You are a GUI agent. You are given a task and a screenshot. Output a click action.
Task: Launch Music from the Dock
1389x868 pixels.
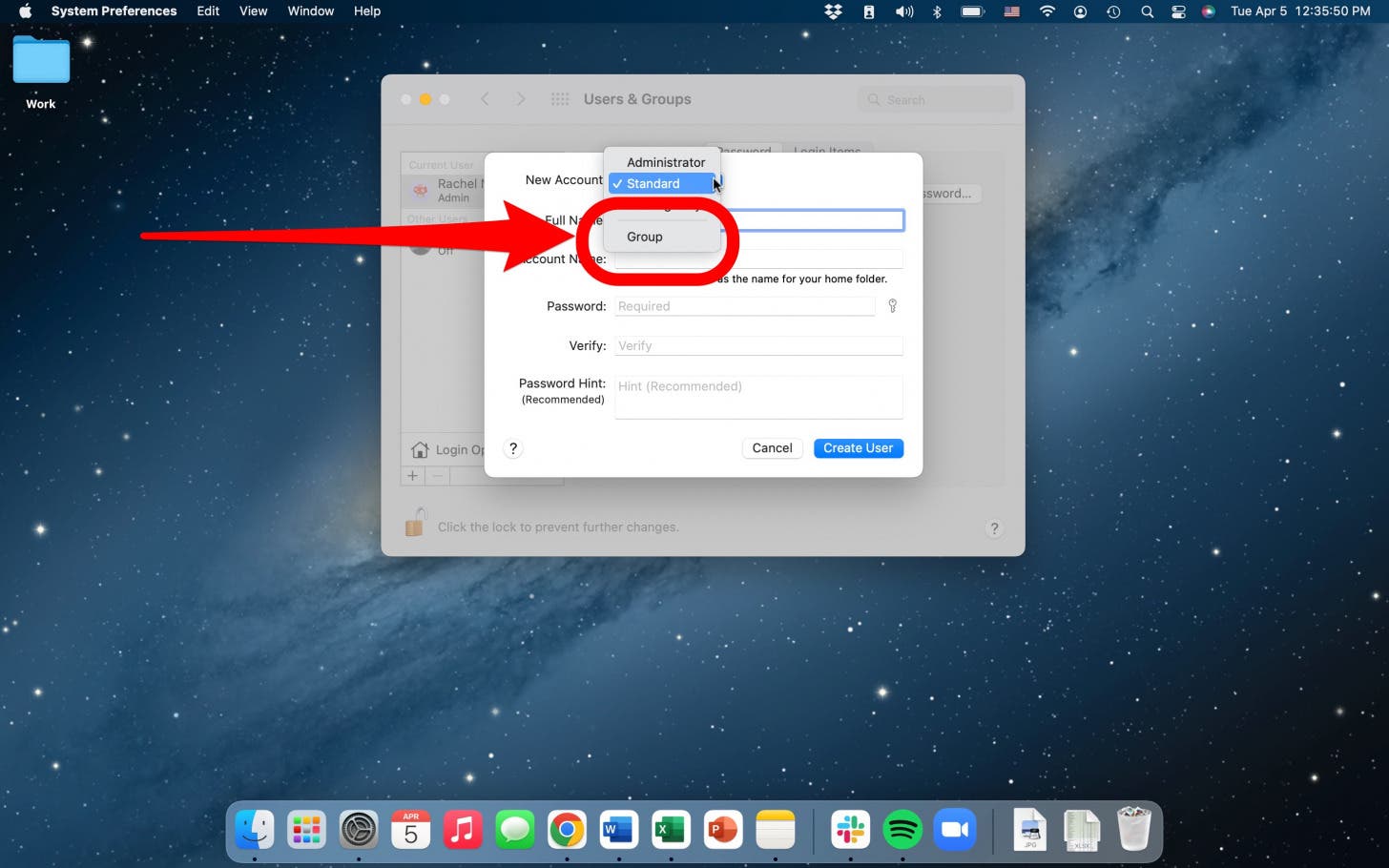(x=463, y=830)
